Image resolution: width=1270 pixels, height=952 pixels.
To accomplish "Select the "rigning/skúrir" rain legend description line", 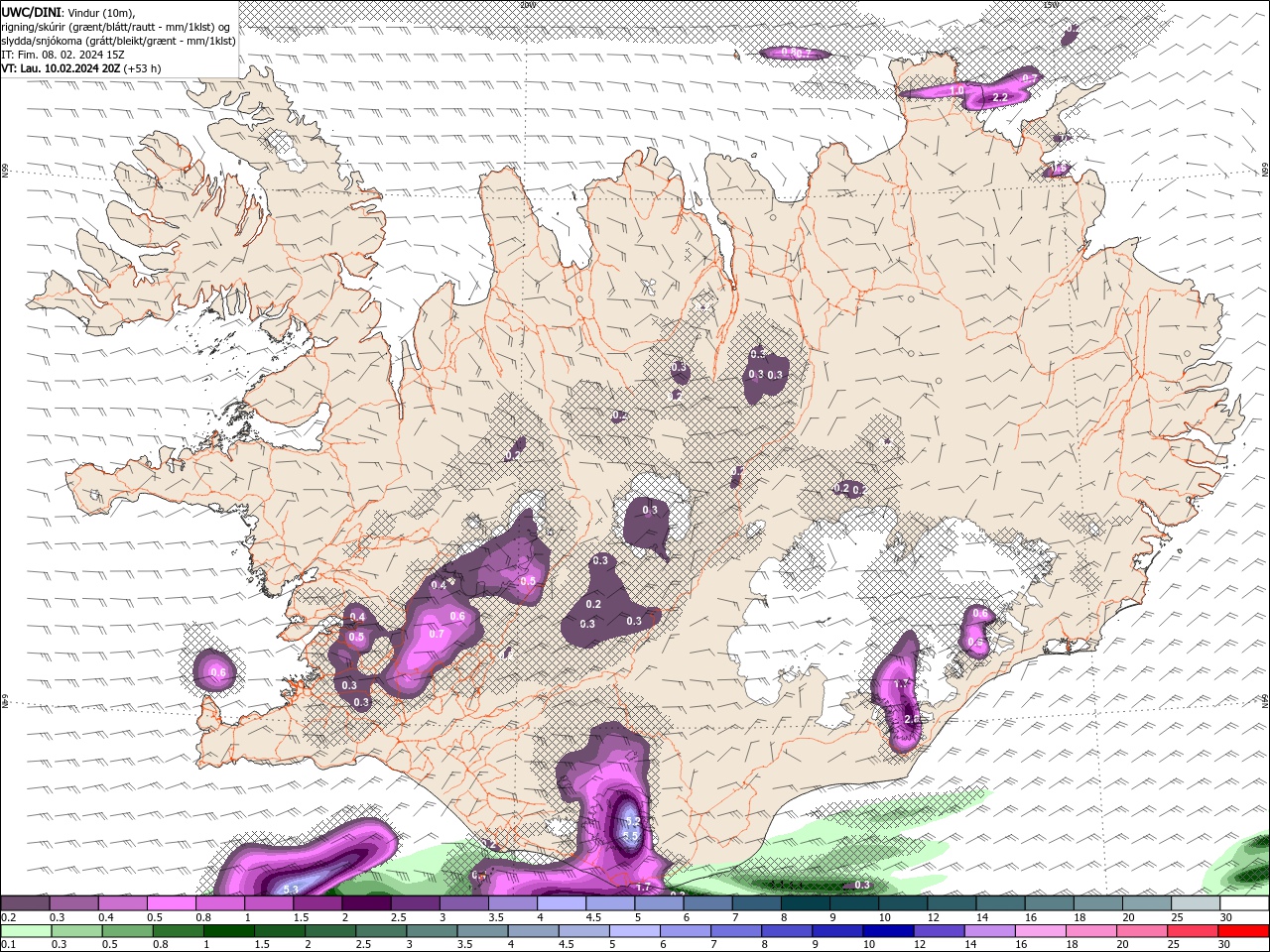I will (117, 27).
